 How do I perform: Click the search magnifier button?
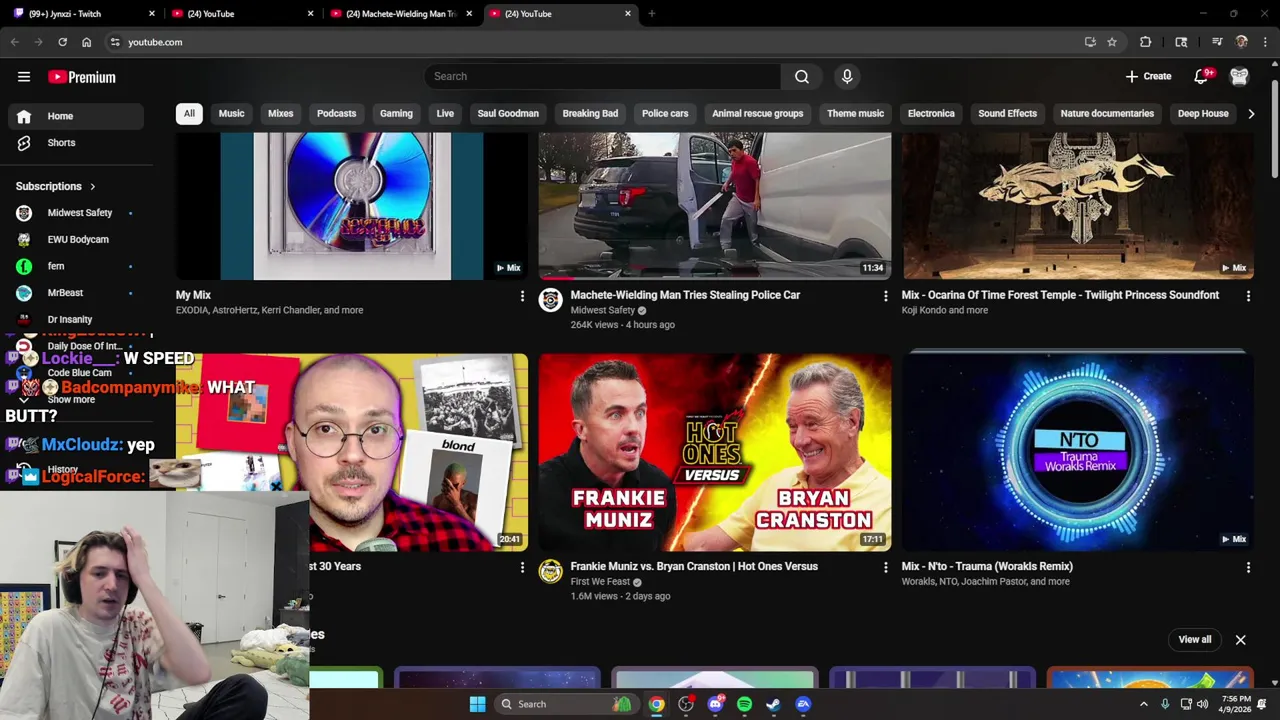[802, 76]
